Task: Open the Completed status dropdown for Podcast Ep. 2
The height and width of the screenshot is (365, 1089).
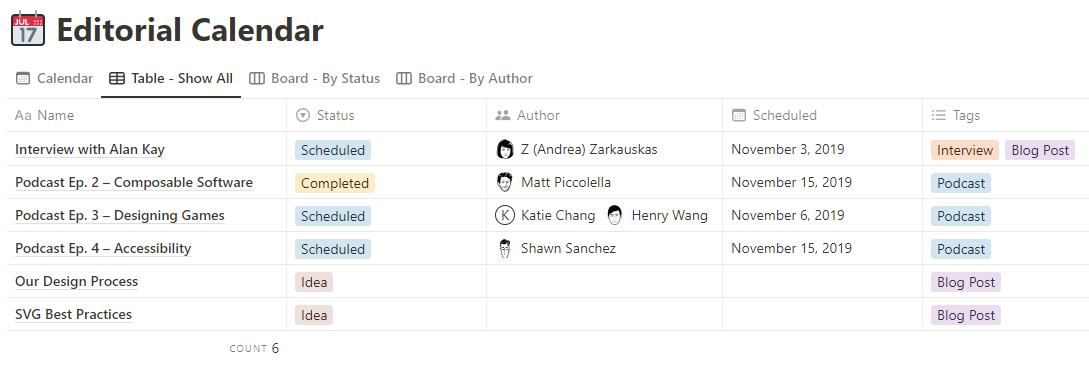Action: [335, 183]
